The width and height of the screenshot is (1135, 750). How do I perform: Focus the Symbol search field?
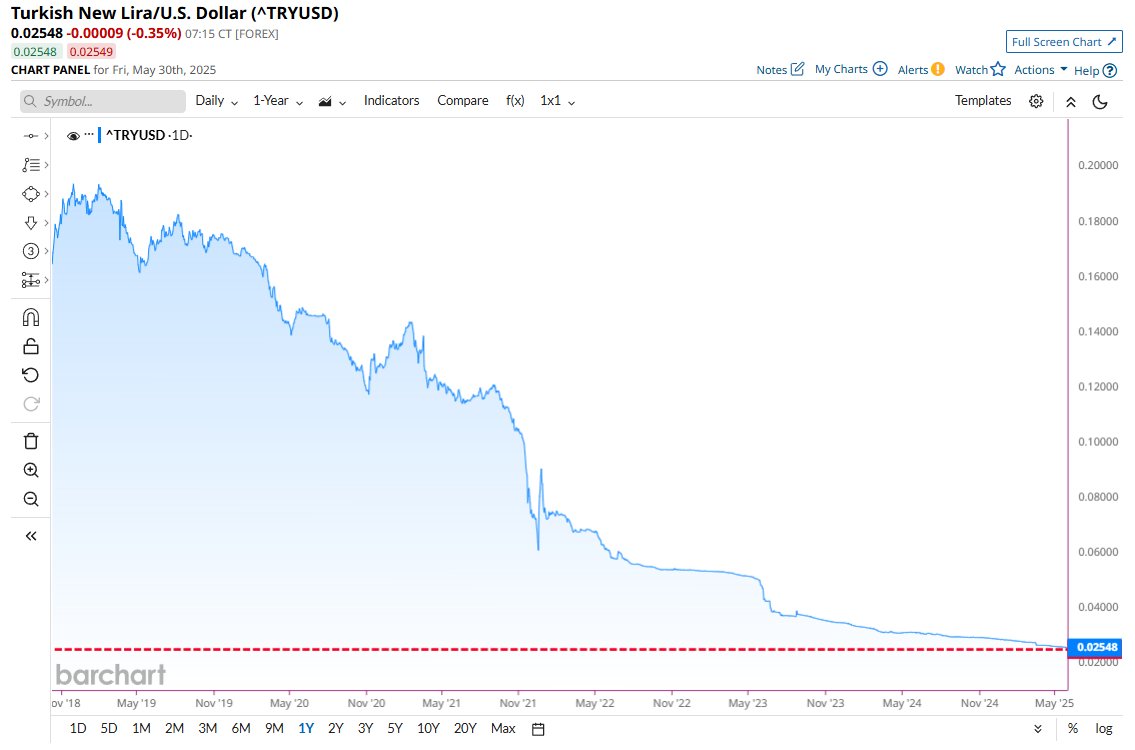103,101
